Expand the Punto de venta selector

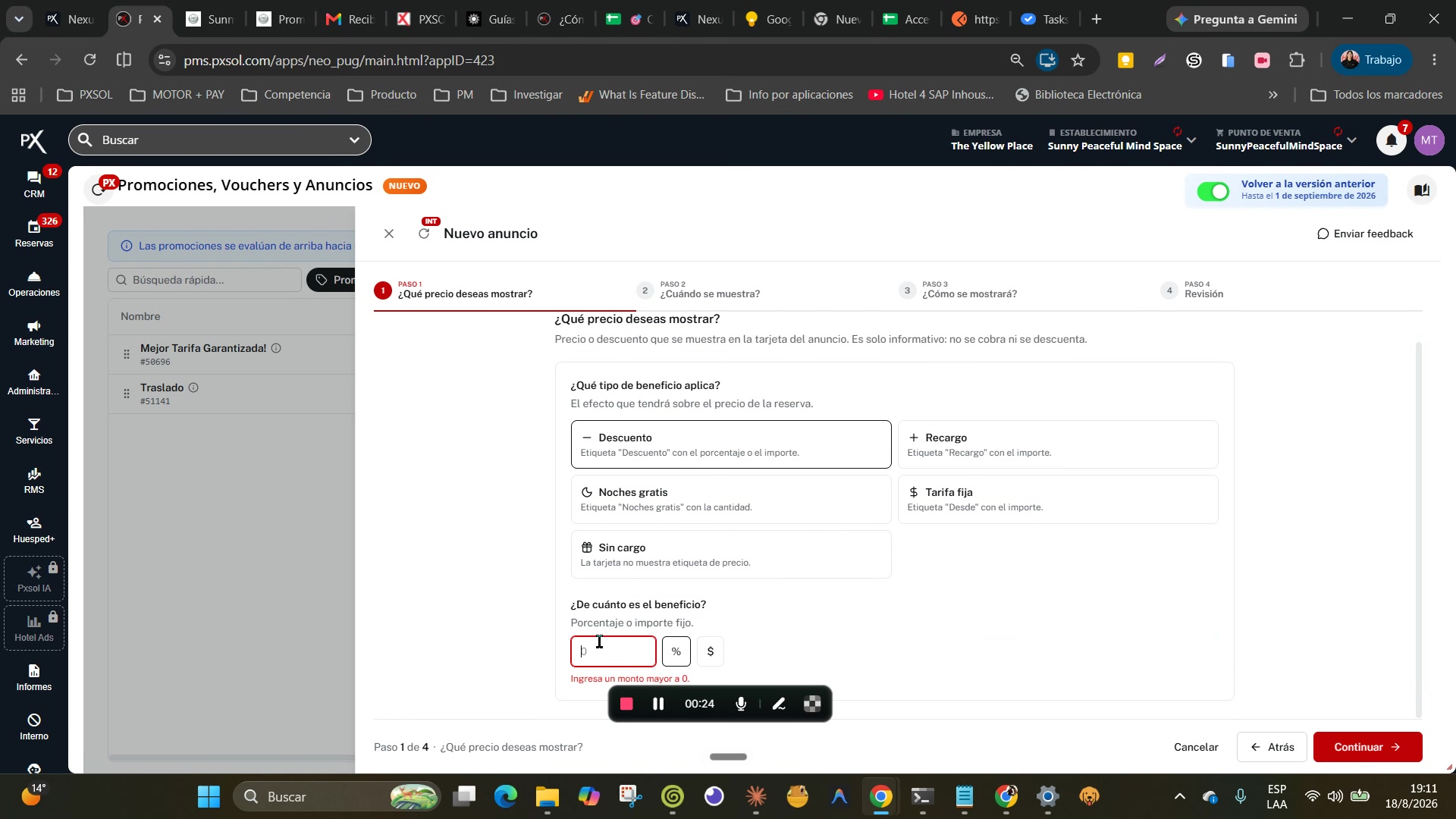[1351, 140]
